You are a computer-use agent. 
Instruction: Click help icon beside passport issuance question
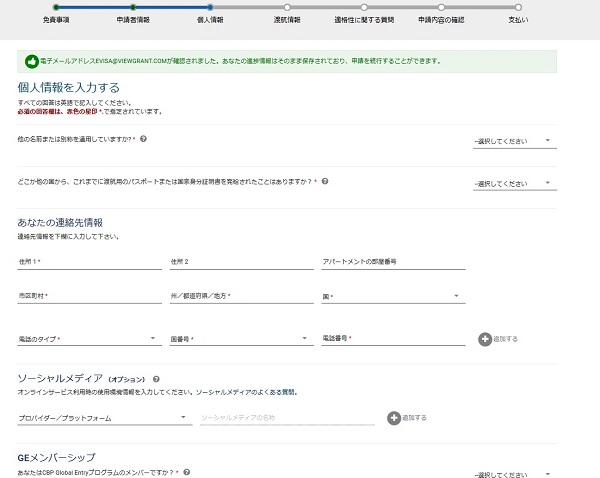pyautogui.click(x=324, y=182)
